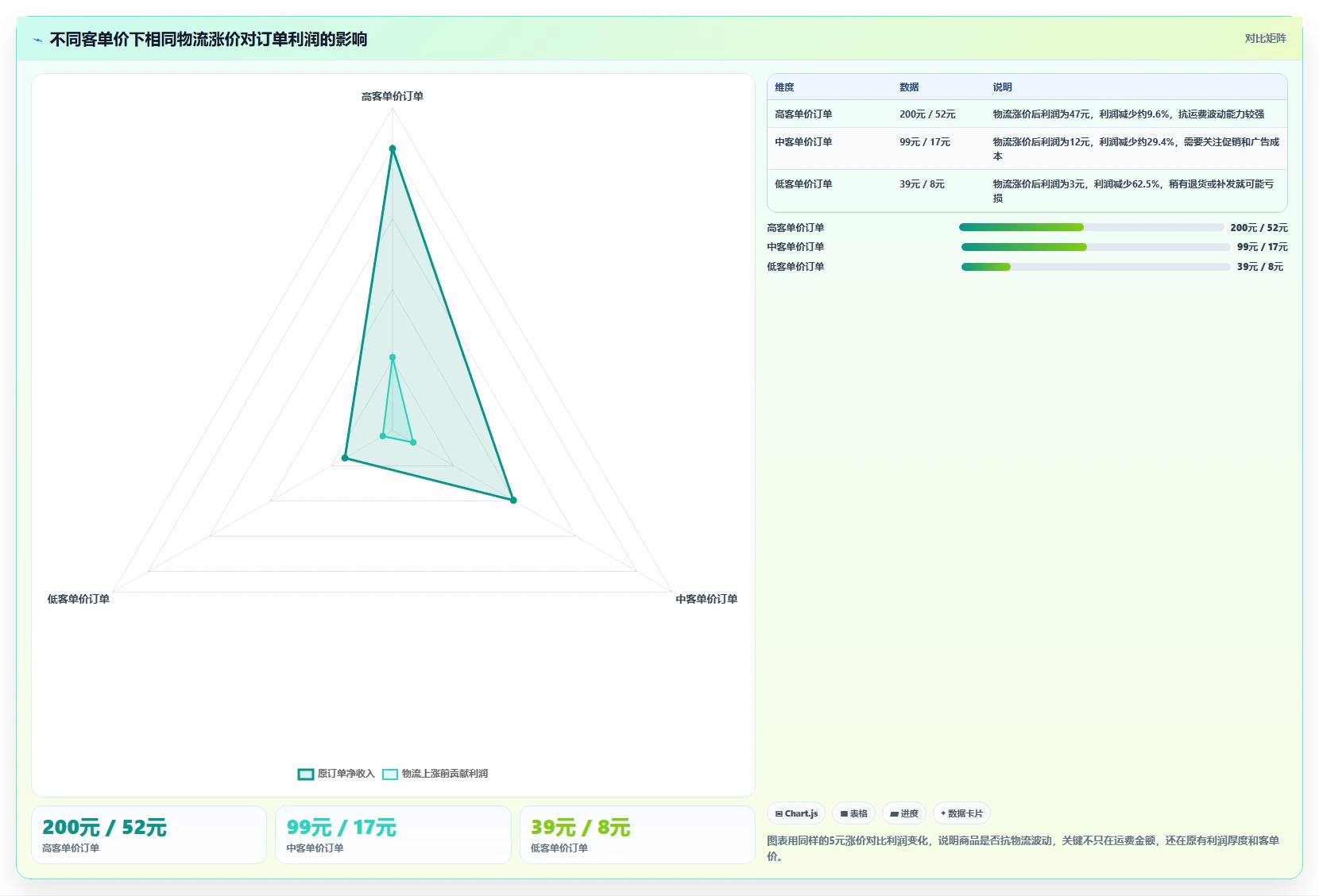Click the 数据卡片 tag chip

[962, 813]
